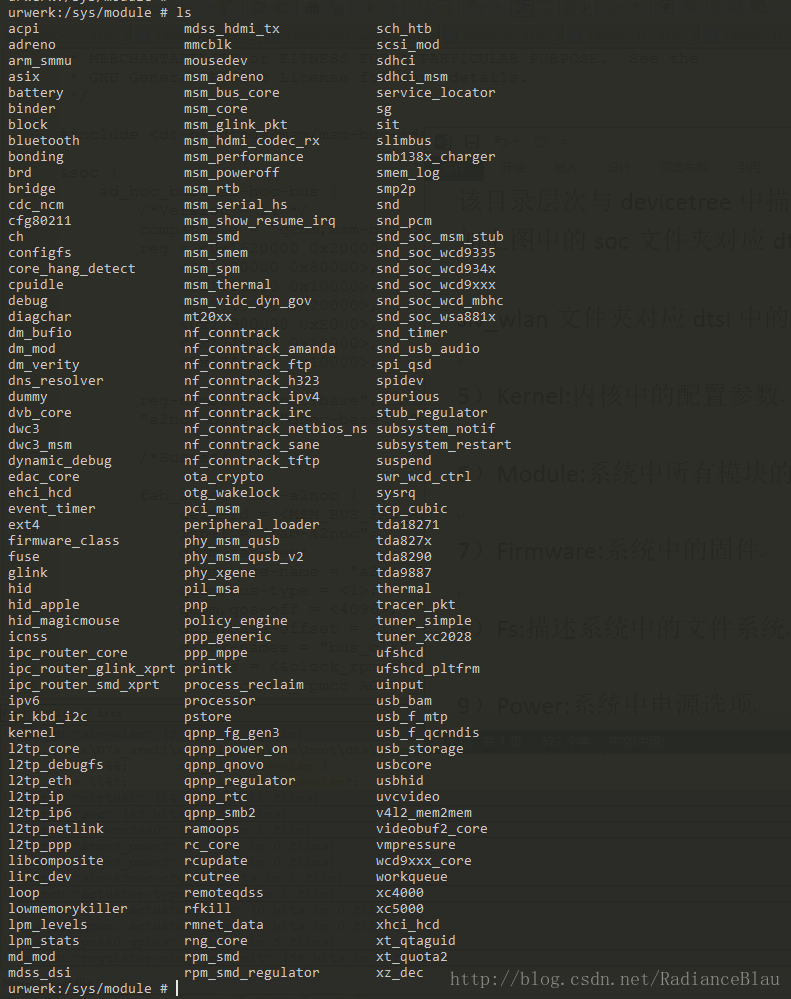Select the 'adreno' directory name
This screenshot has height=999, width=791.
(x=32, y=45)
